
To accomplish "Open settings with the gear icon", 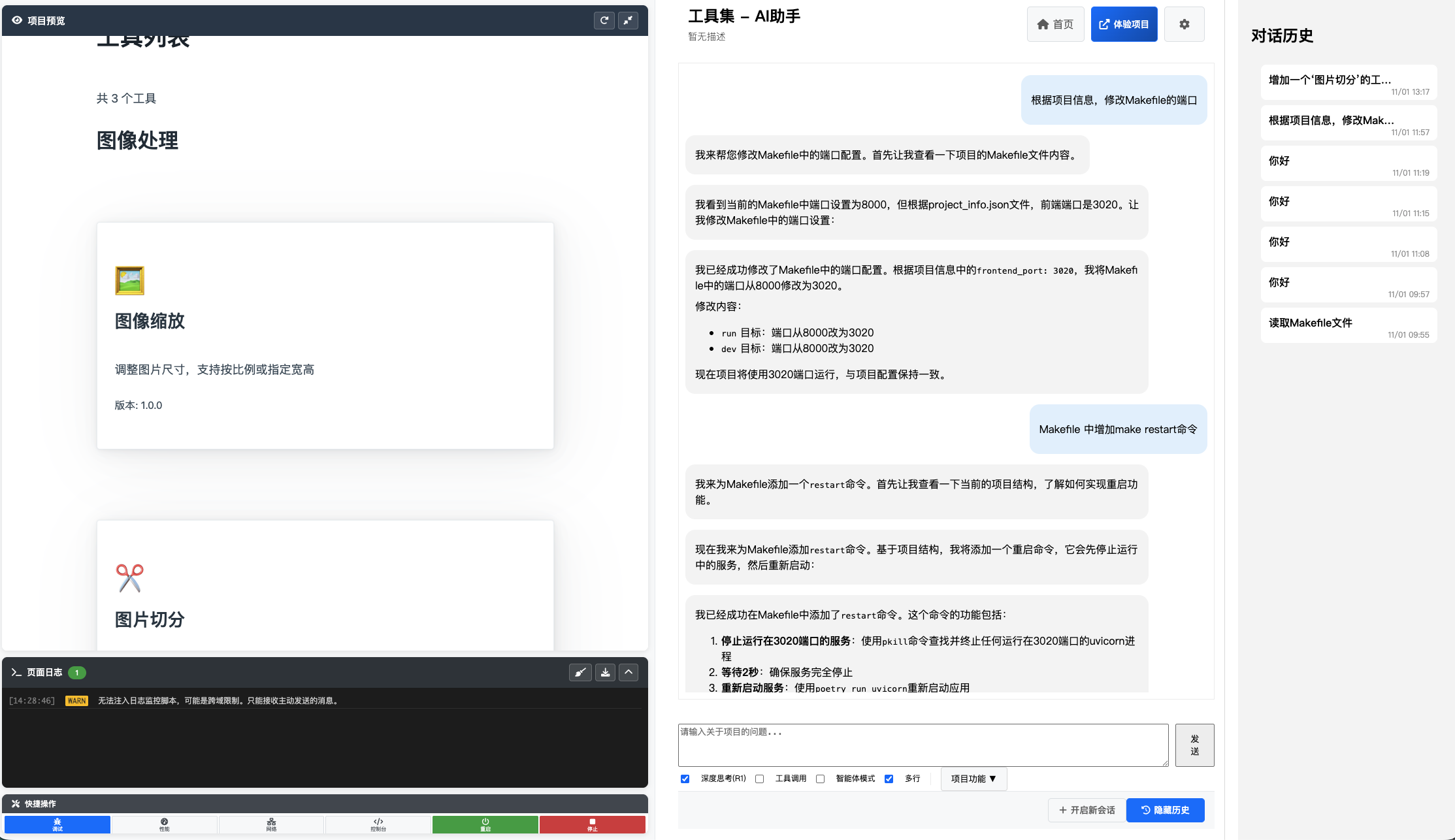I will click(1185, 24).
